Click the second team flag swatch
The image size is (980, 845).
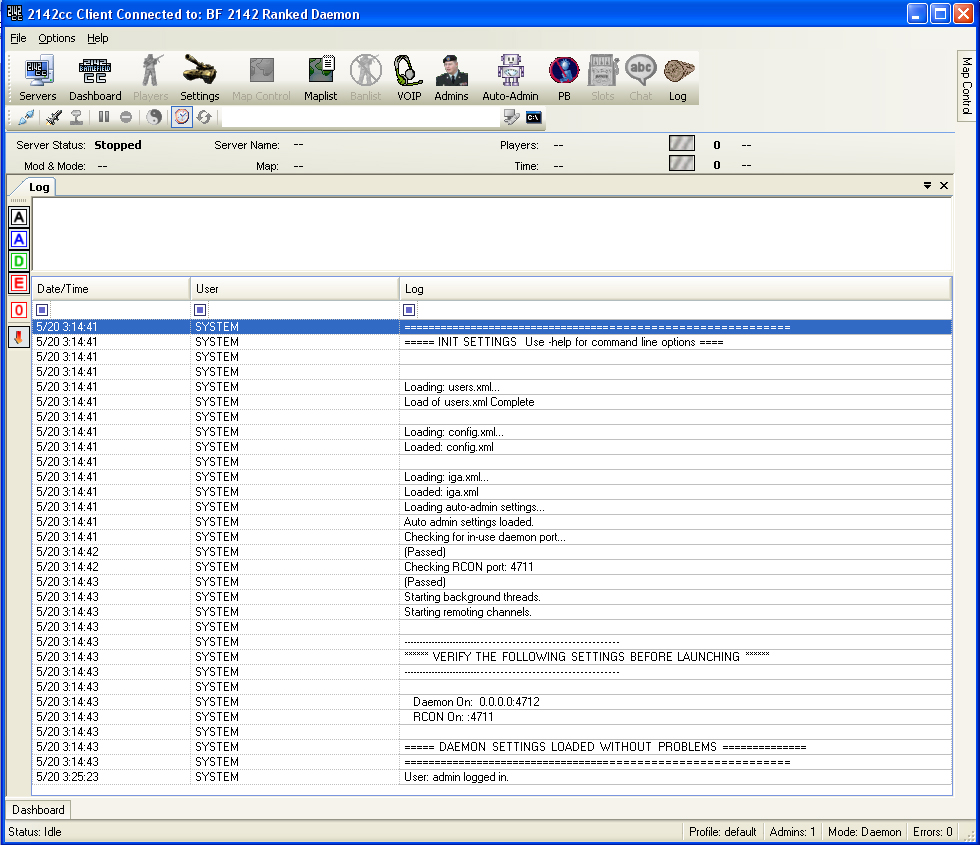click(682, 164)
